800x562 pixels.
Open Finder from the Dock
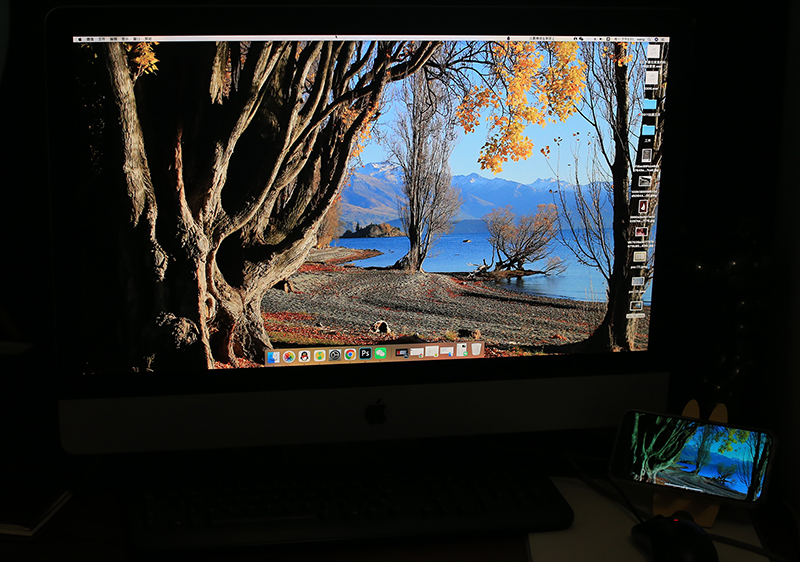(x=273, y=357)
